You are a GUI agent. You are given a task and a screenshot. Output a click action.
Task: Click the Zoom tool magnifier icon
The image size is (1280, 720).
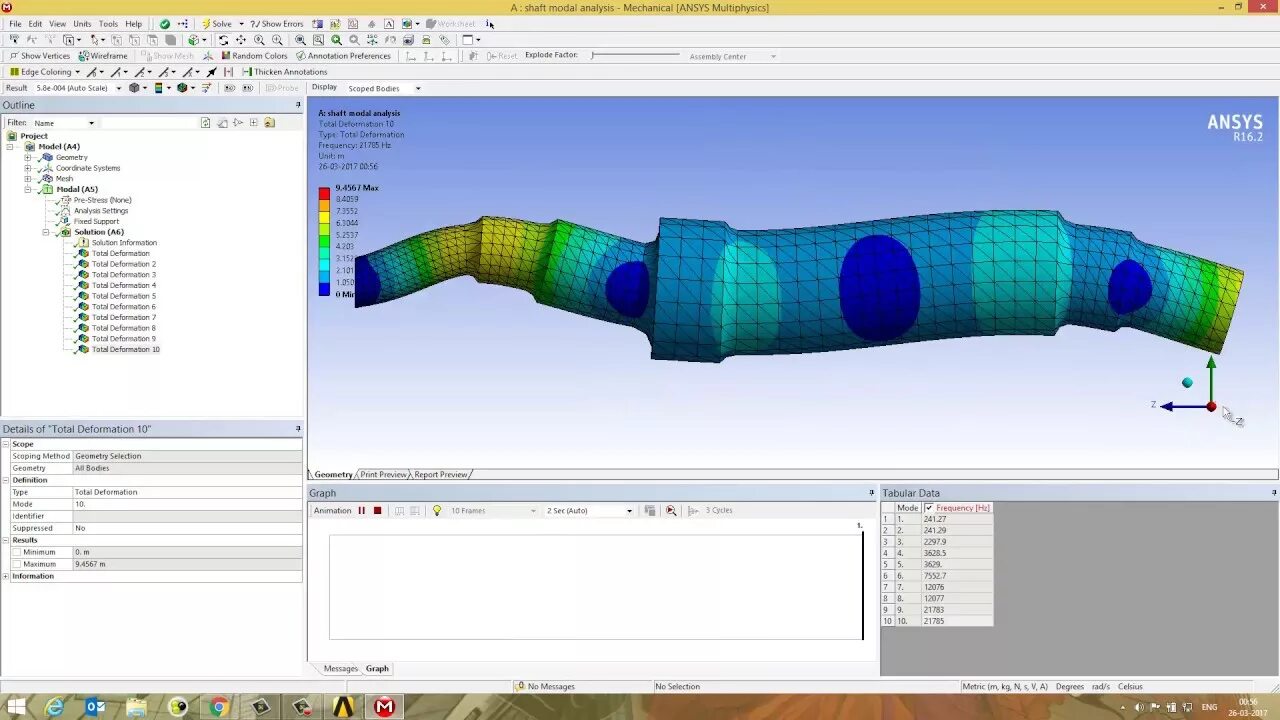coord(259,40)
